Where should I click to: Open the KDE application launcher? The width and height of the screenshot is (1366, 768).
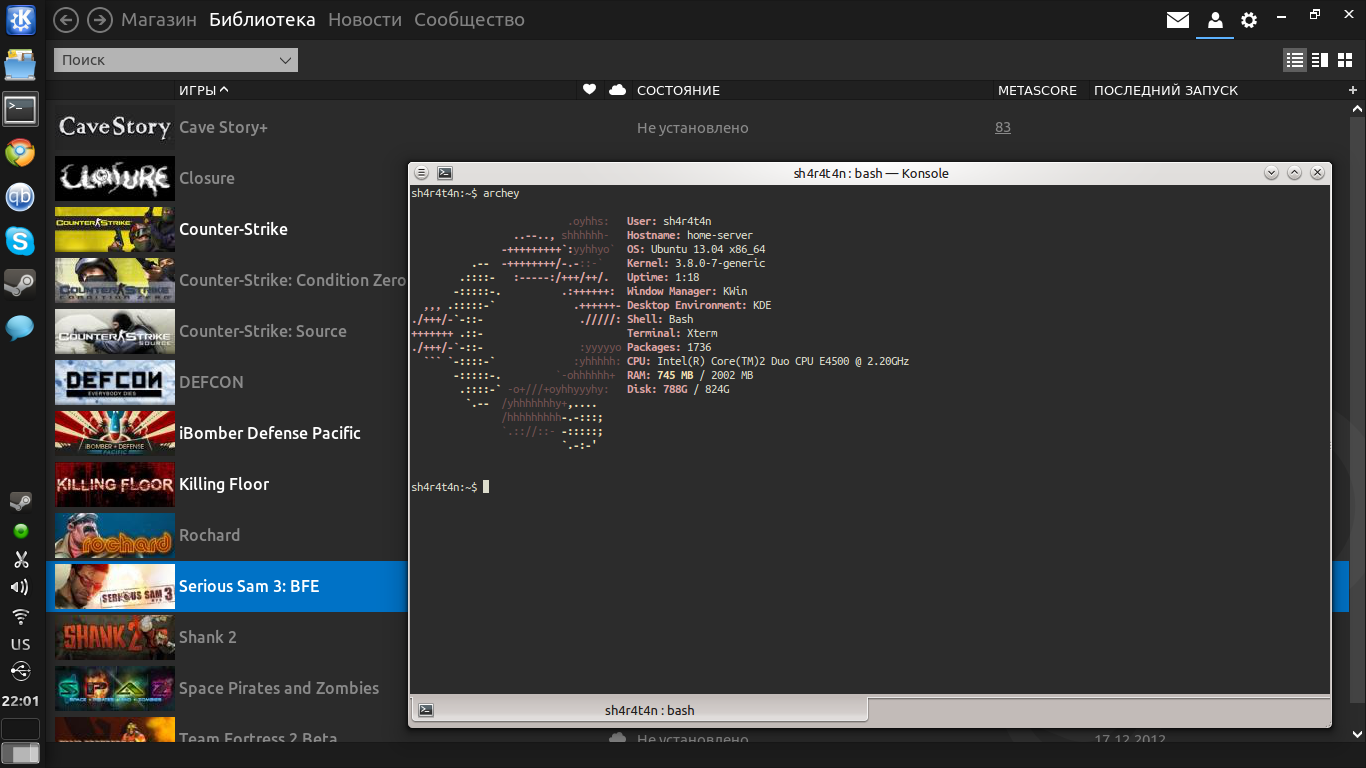21,20
